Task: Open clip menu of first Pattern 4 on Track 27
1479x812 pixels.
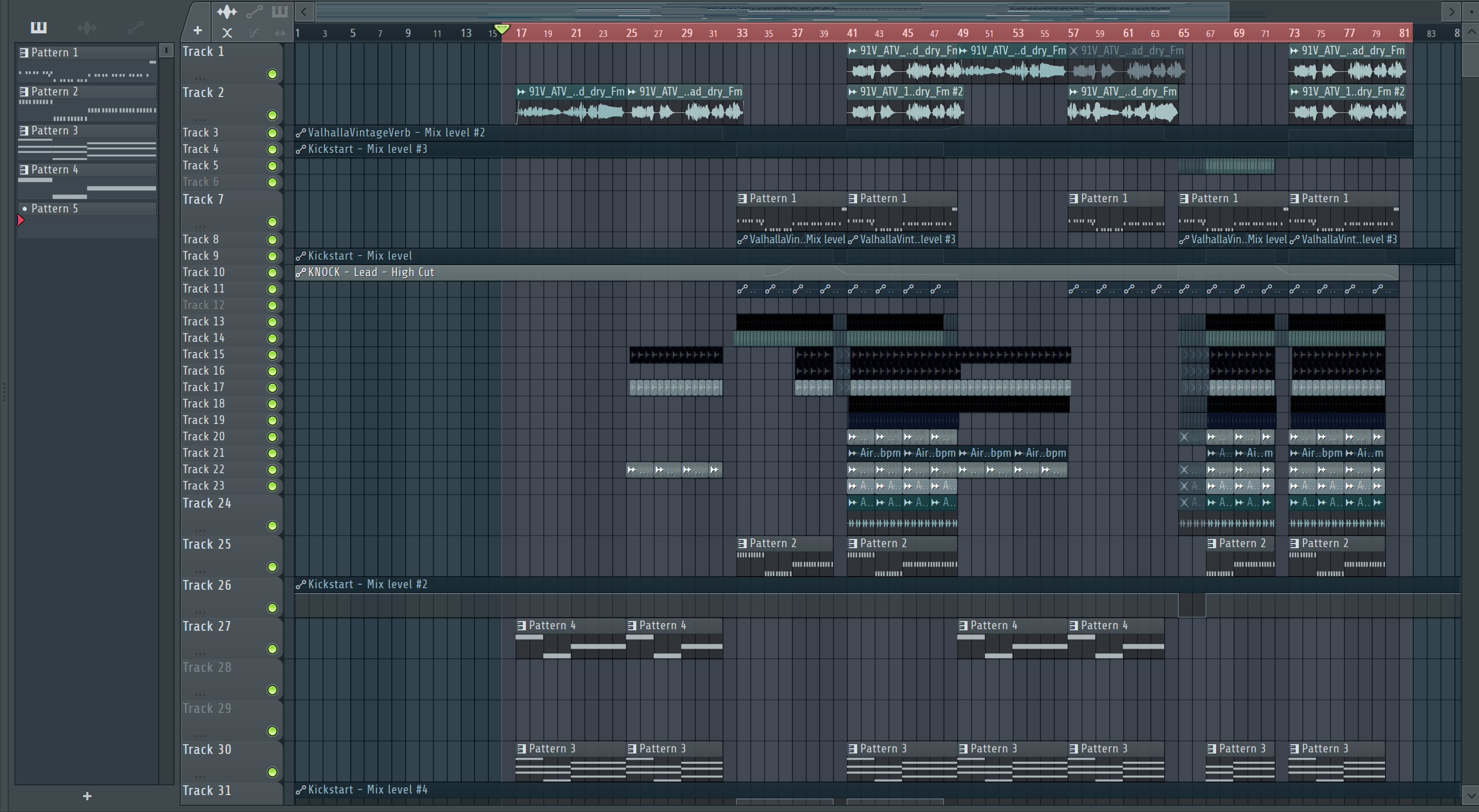Action: (x=521, y=626)
